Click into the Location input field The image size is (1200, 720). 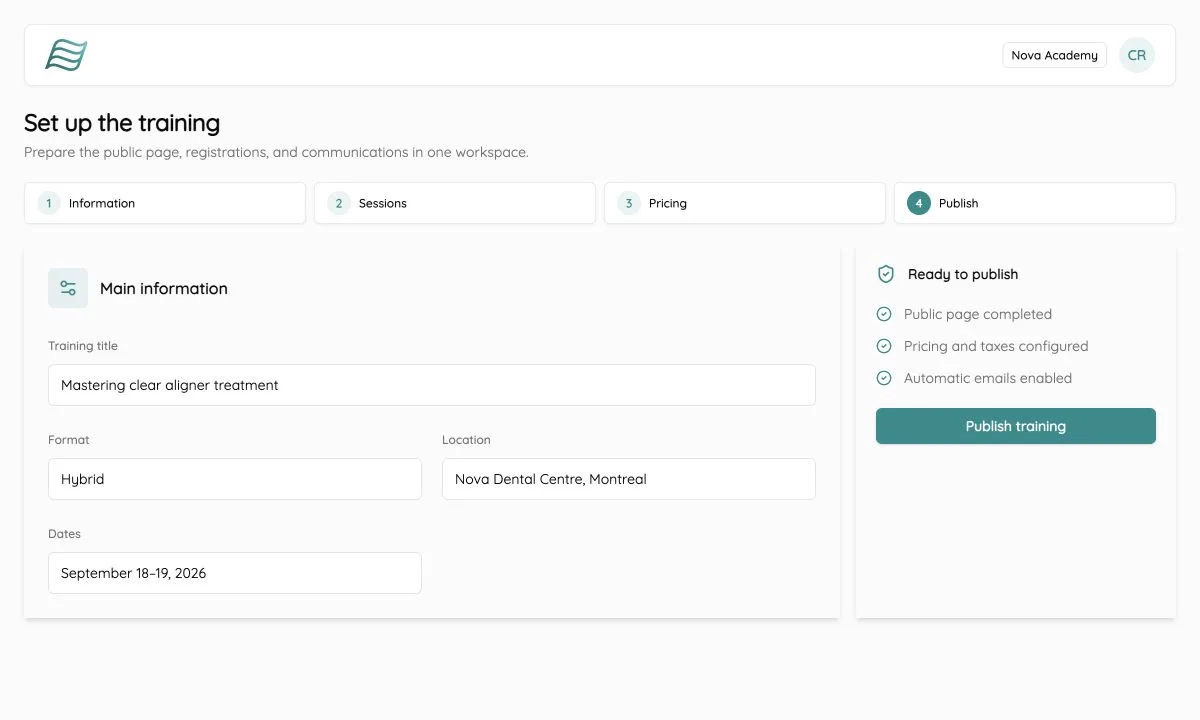(x=629, y=479)
